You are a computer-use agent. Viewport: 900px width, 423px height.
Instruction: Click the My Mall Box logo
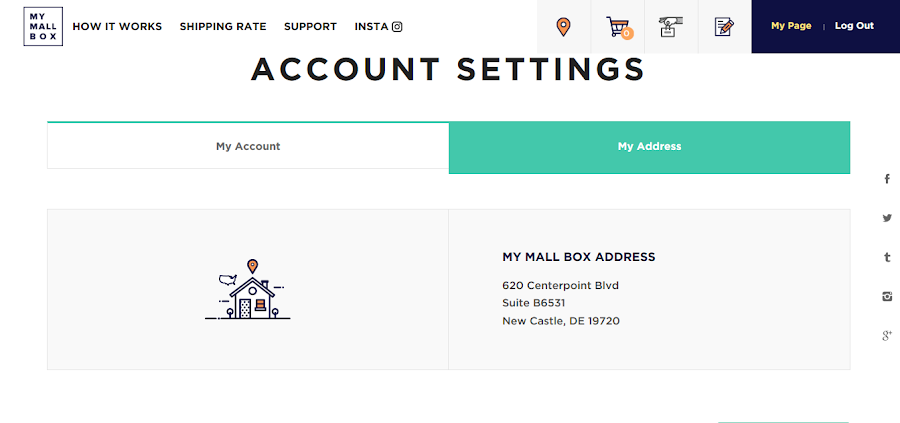pyautogui.click(x=43, y=26)
